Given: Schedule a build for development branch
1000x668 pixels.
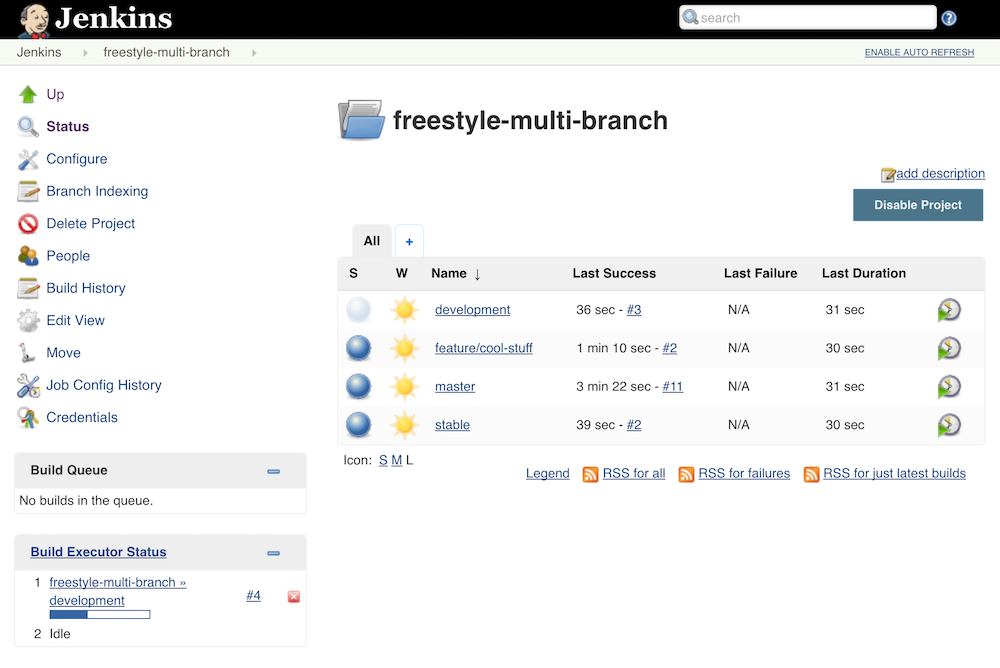Looking at the screenshot, I should tap(949, 310).
